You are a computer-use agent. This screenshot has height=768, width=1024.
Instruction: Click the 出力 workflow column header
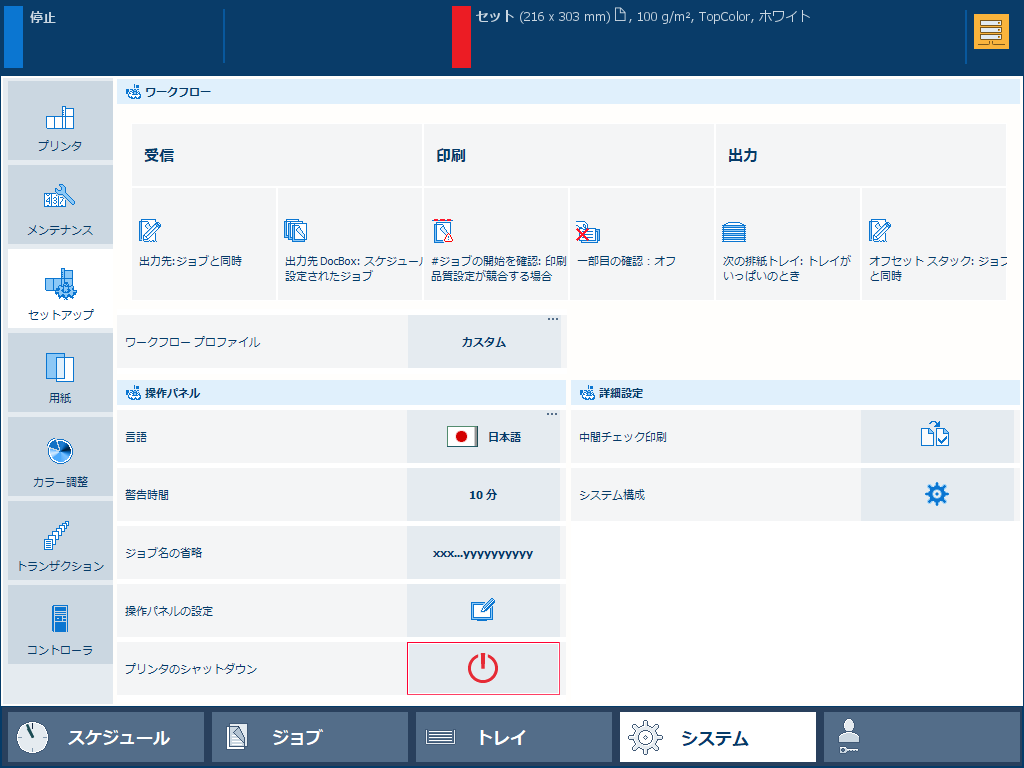[x=861, y=155]
